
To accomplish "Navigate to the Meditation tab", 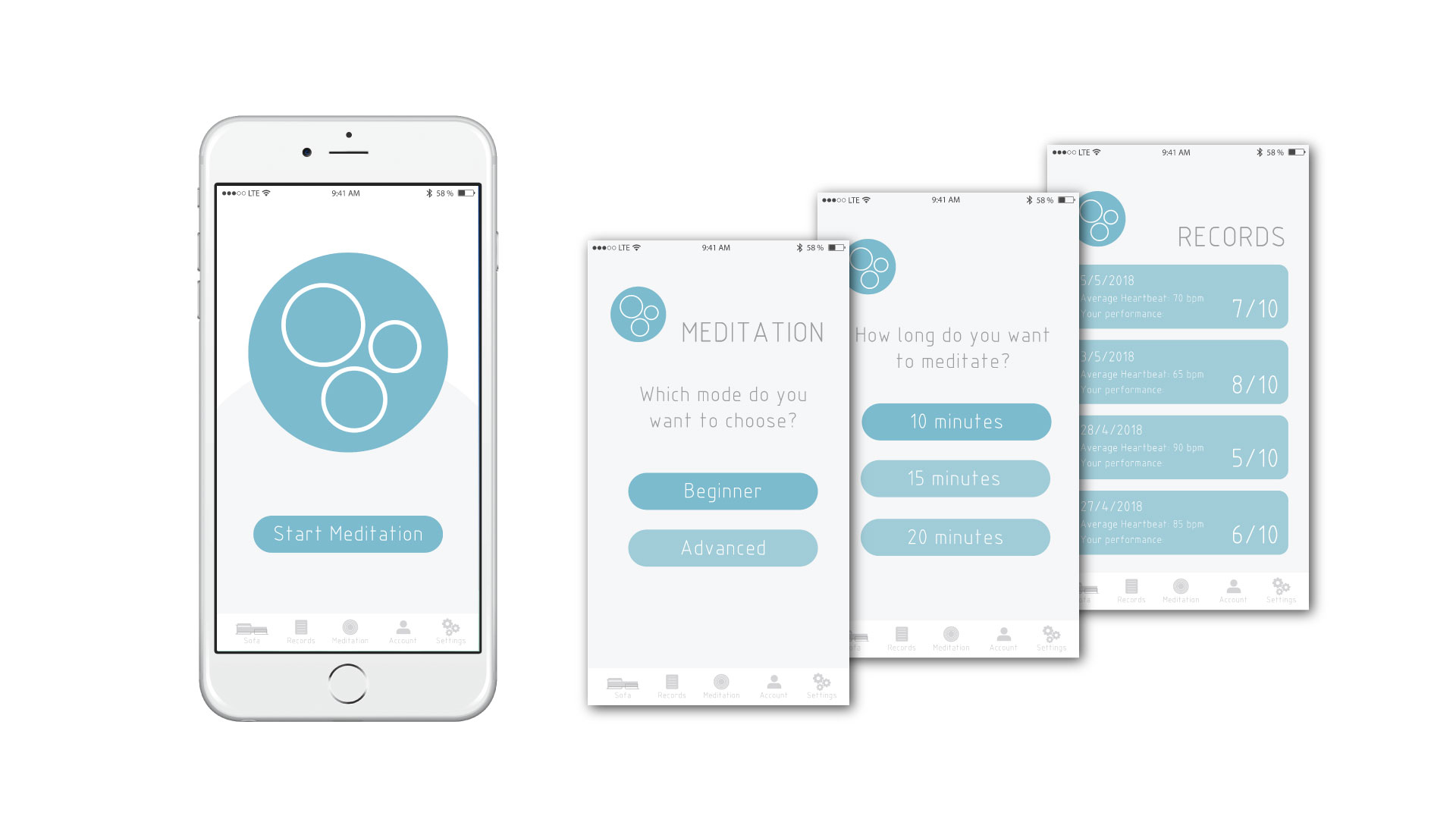I will (349, 632).
